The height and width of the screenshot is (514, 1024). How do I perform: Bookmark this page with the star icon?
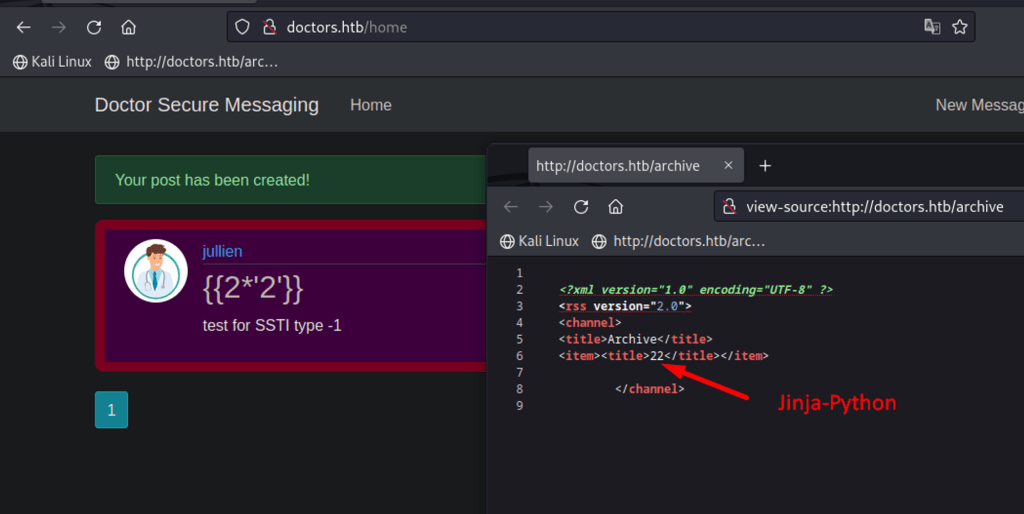(x=960, y=27)
